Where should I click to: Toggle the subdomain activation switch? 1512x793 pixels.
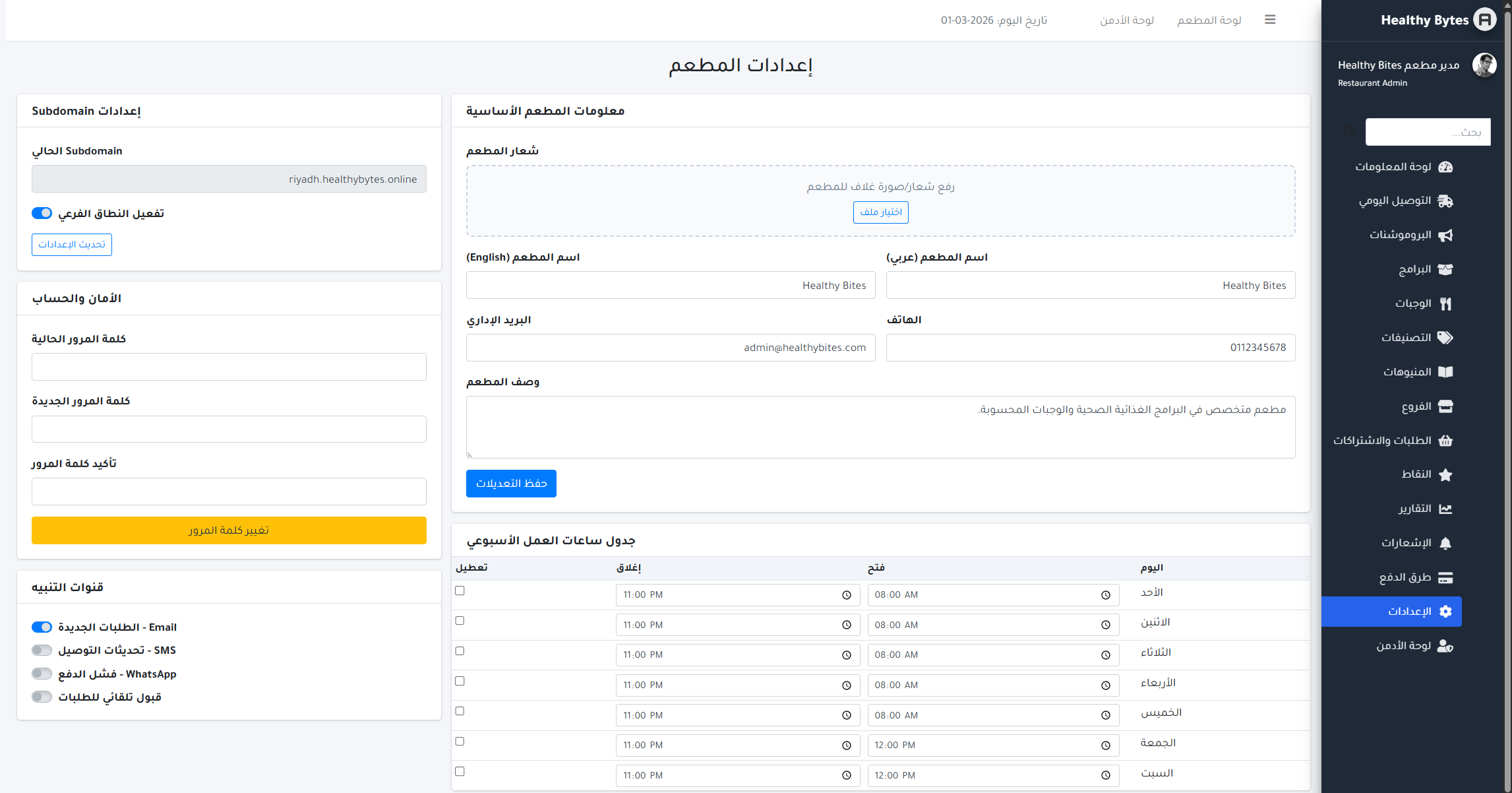42,213
